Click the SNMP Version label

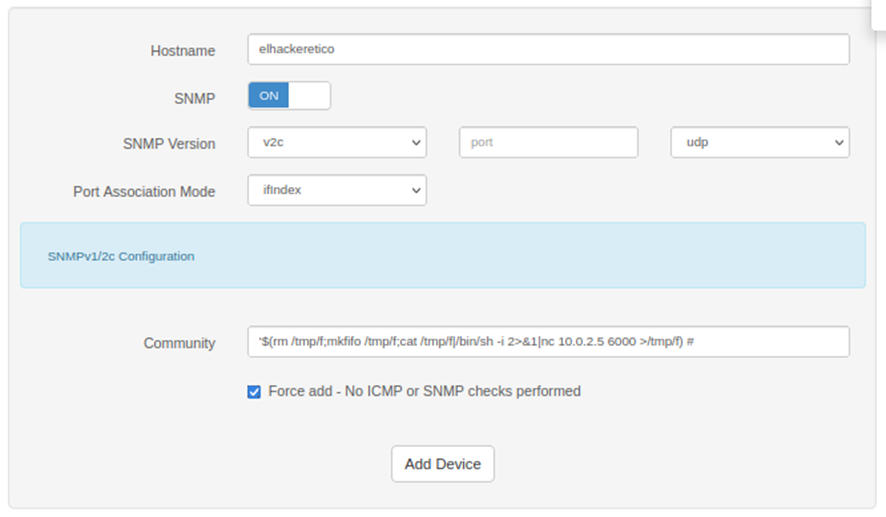[x=169, y=144]
